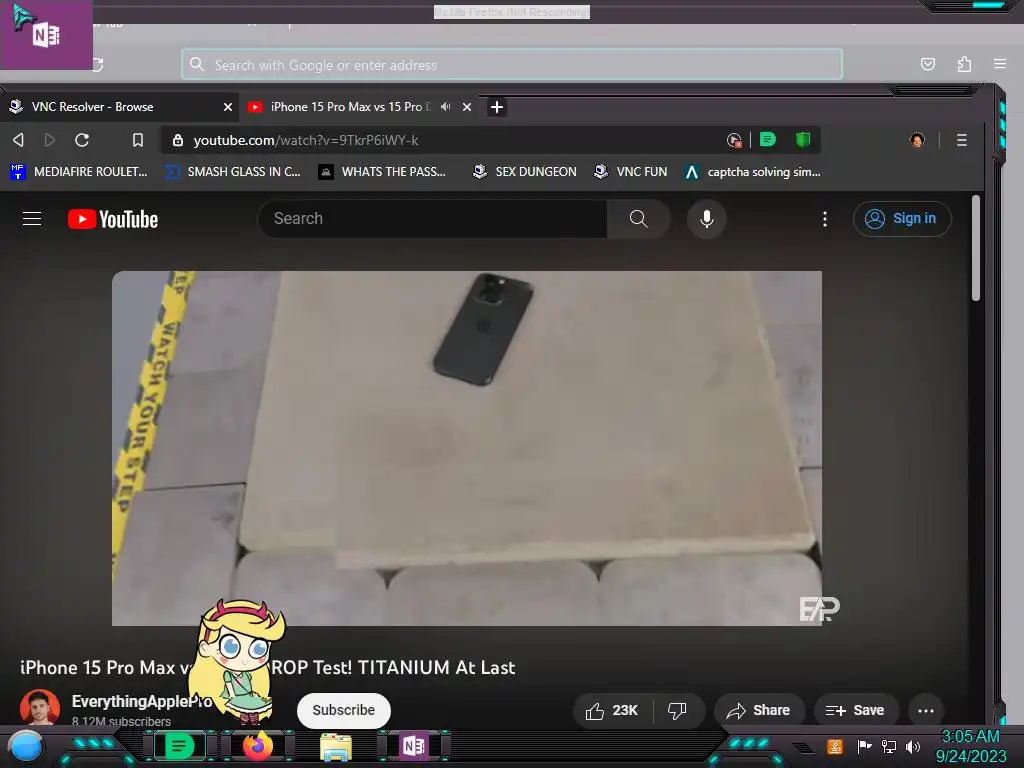Image resolution: width=1024 pixels, height=768 pixels.
Task: Open the captcha solving sim... bookmark
Action: (752, 172)
